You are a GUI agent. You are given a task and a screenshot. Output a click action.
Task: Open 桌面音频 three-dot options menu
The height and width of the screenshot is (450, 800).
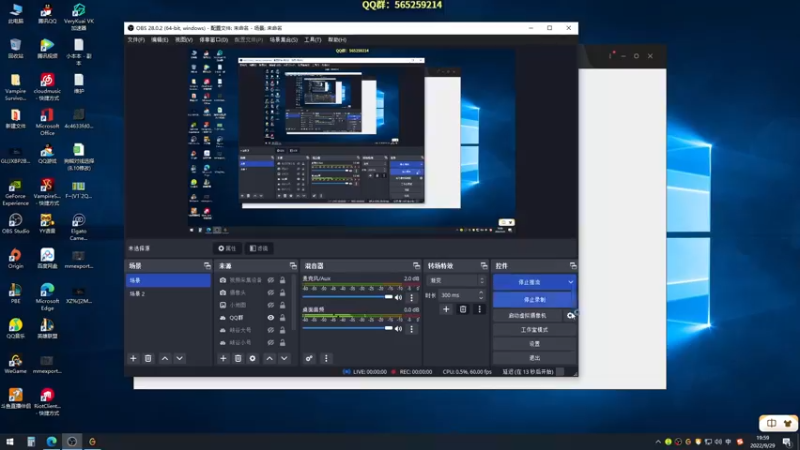[x=412, y=329]
